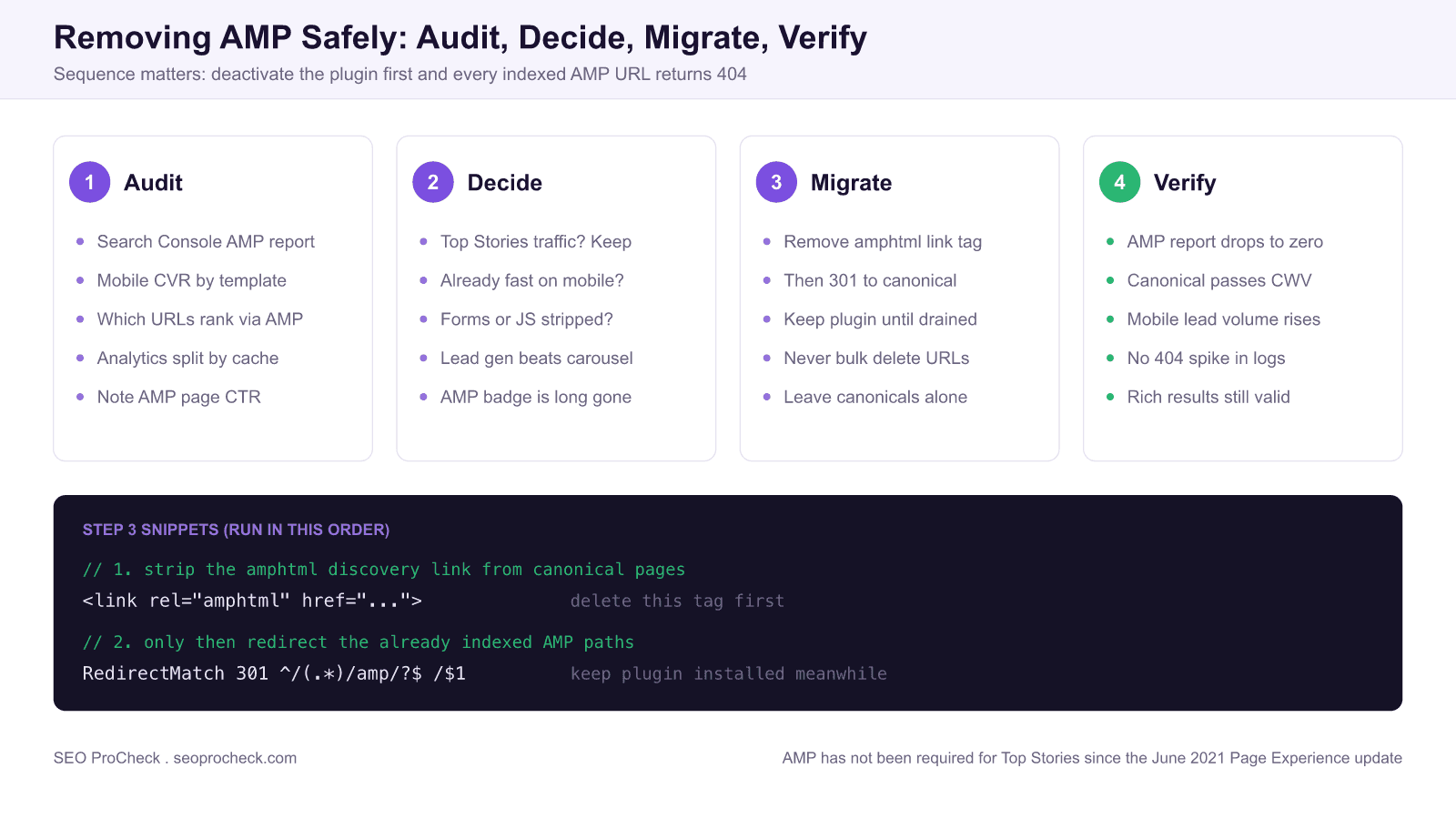This screenshot has width=1456, height=819.
Task: Click 'AMP report drops to zero' bullet
Action: tap(1224, 242)
